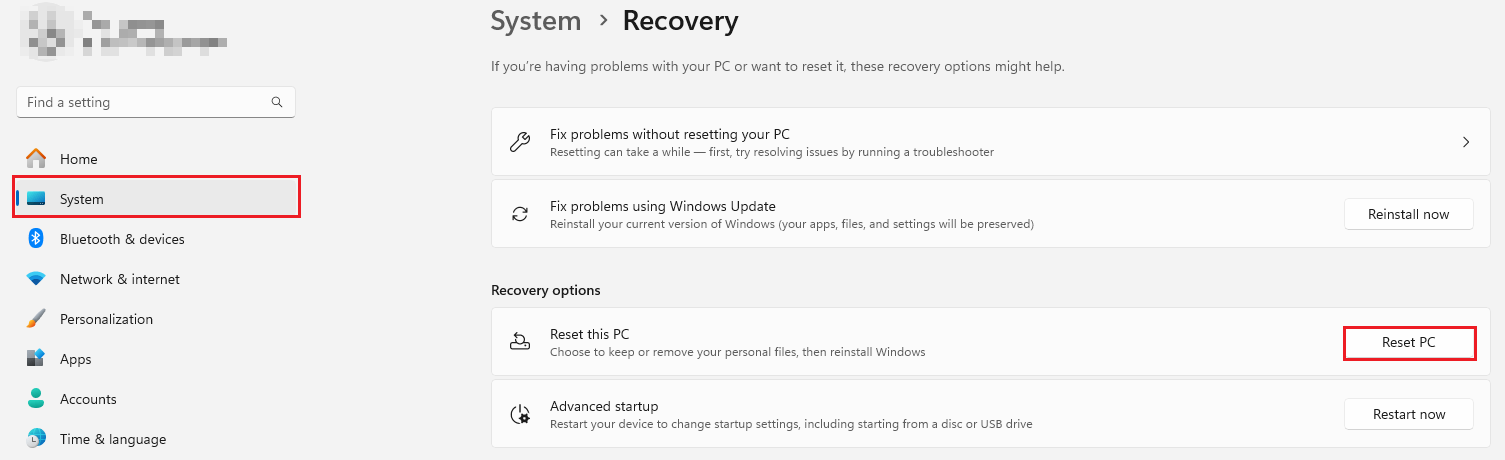Click the Network wifi icon
The image size is (1505, 460).
coord(36,279)
